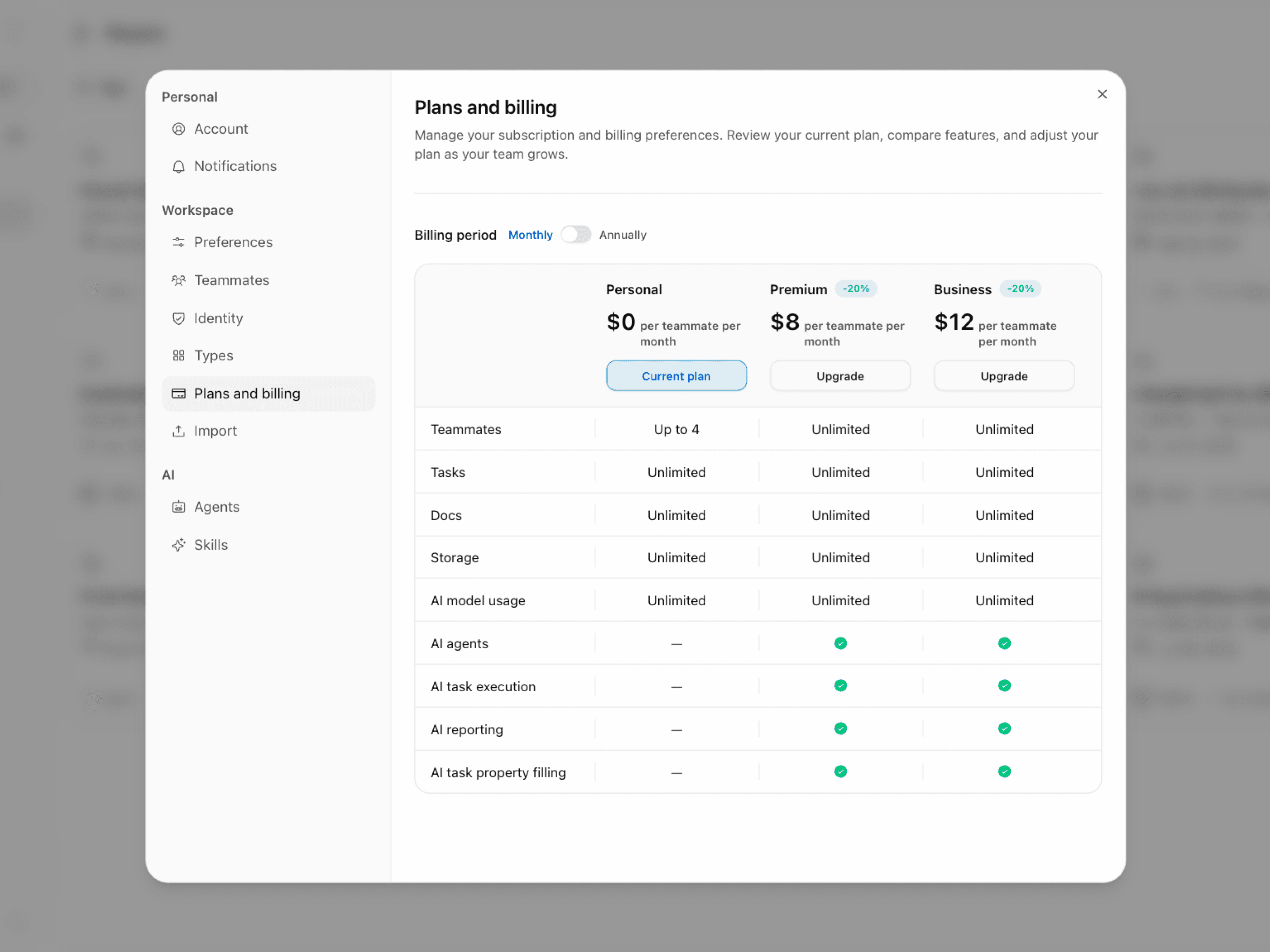This screenshot has height=952, width=1270.
Task: Select the Annually billing label
Action: 622,235
